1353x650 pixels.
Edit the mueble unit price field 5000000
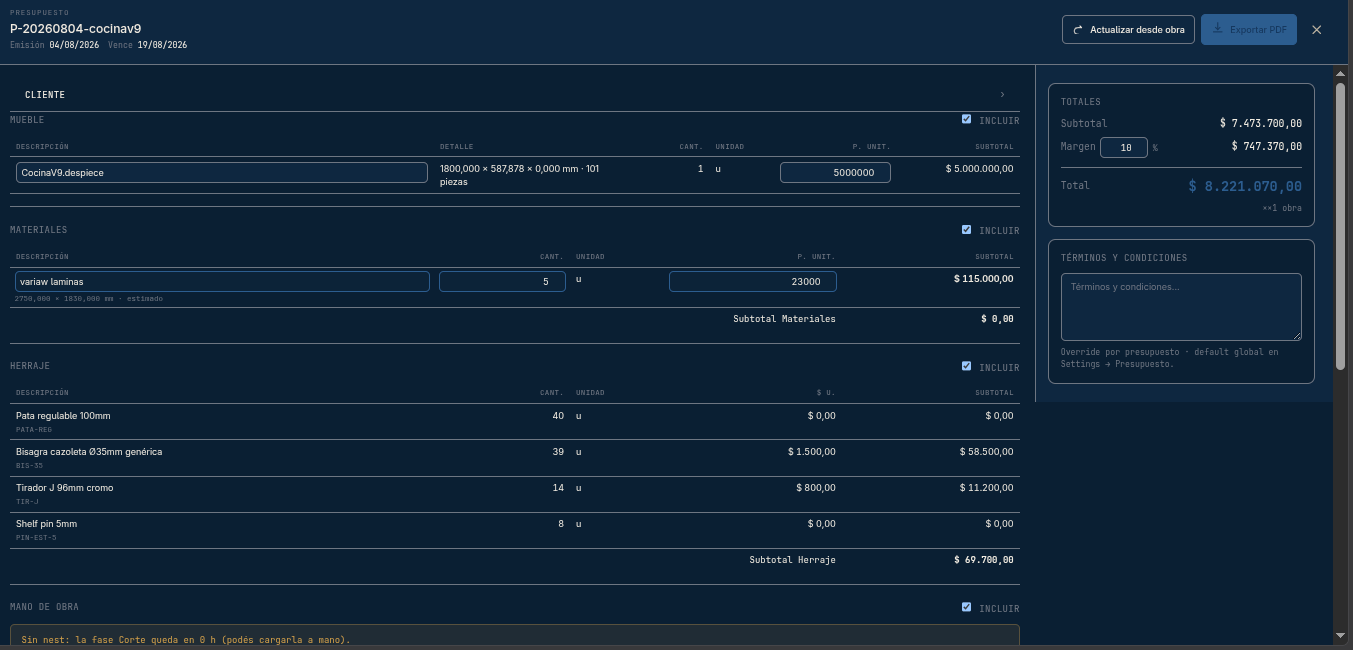click(835, 172)
